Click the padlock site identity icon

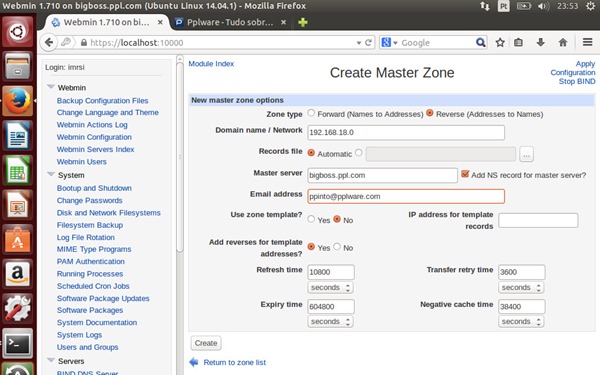84,42
